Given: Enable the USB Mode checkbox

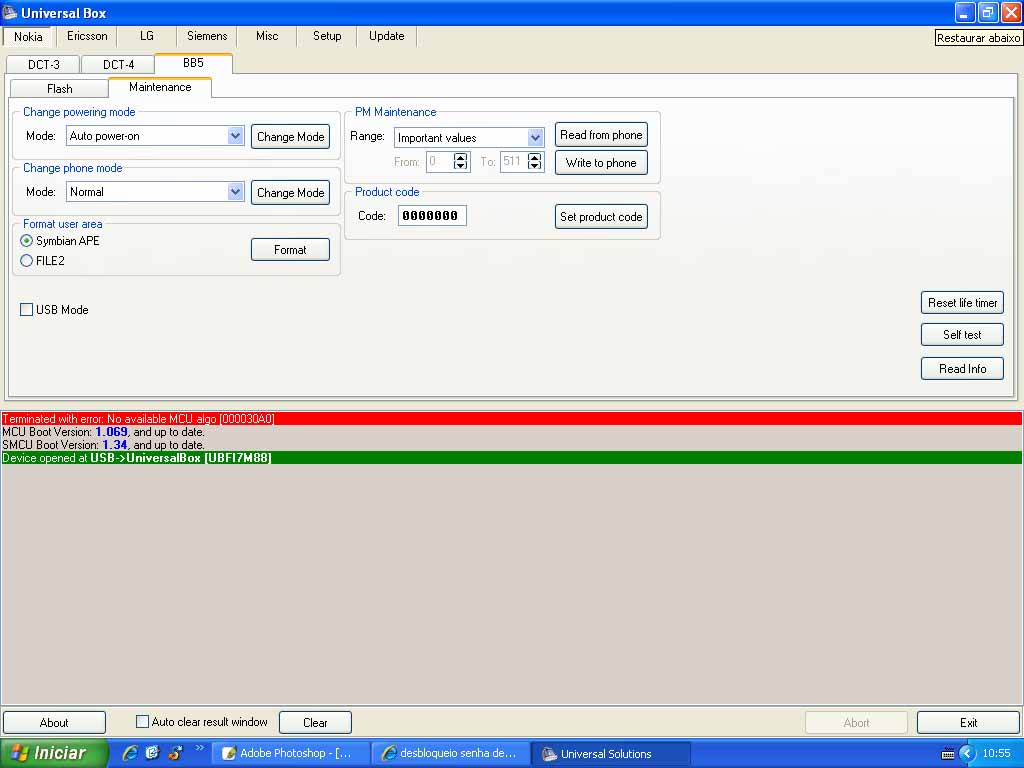Looking at the screenshot, I should click(27, 310).
